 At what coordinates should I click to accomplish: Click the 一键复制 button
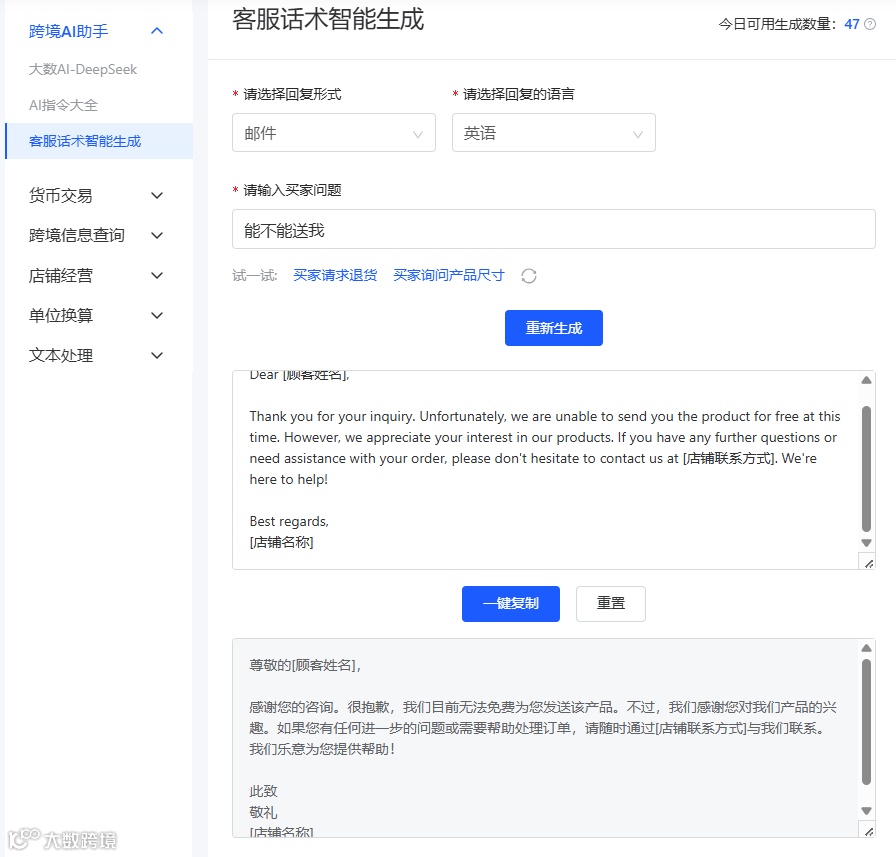[x=511, y=604]
